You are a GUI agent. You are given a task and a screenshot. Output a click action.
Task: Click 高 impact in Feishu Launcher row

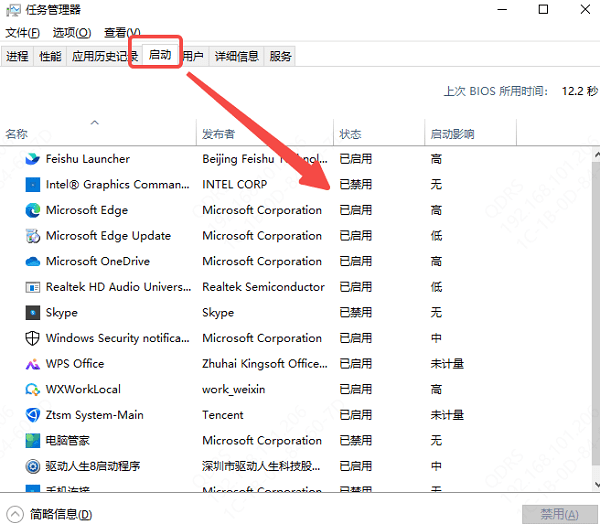click(x=436, y=159)
